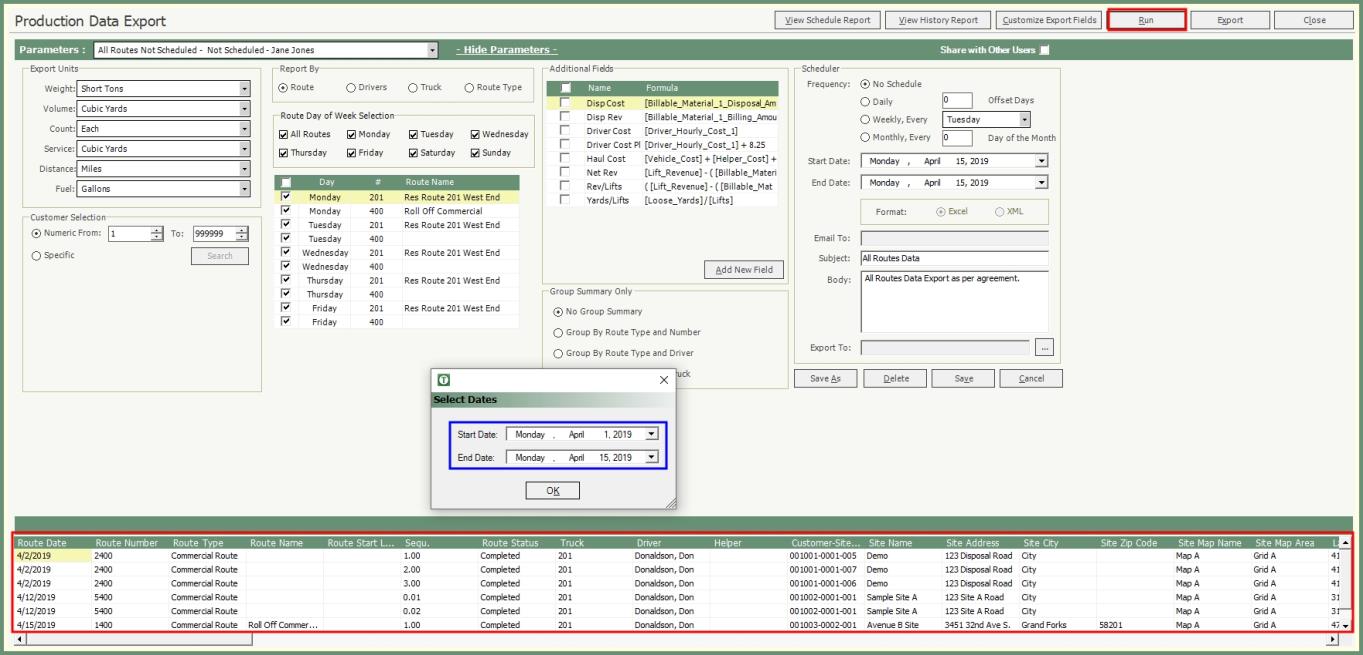Check the Yards/Lifts additional field
Screen dimensions: 1363x655
565,200
